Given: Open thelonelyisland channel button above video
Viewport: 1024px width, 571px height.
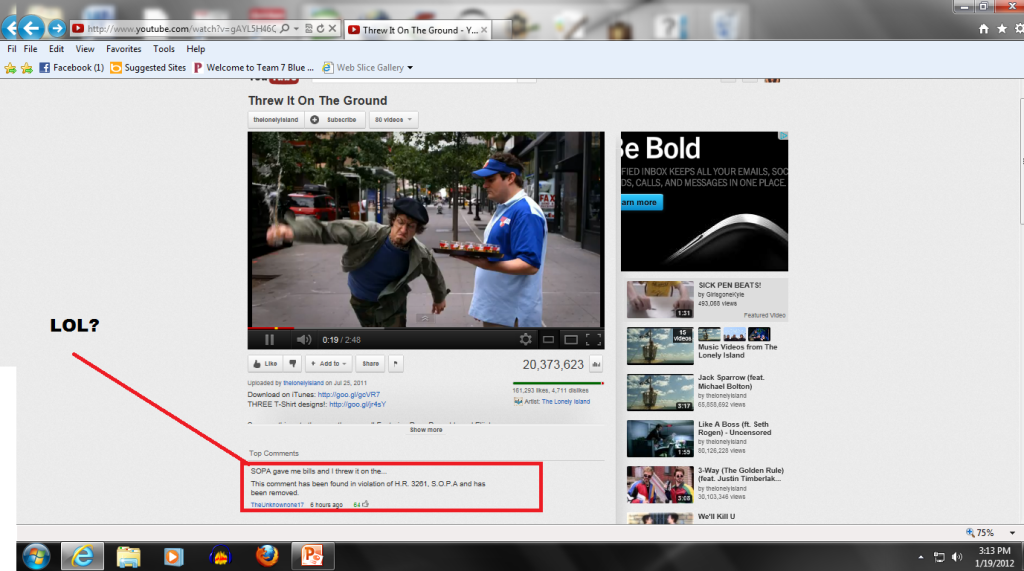Looking at the screenshot, I should click(276, 120).
